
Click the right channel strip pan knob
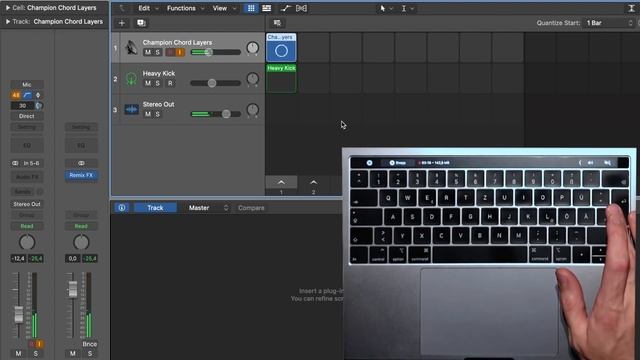81,242
